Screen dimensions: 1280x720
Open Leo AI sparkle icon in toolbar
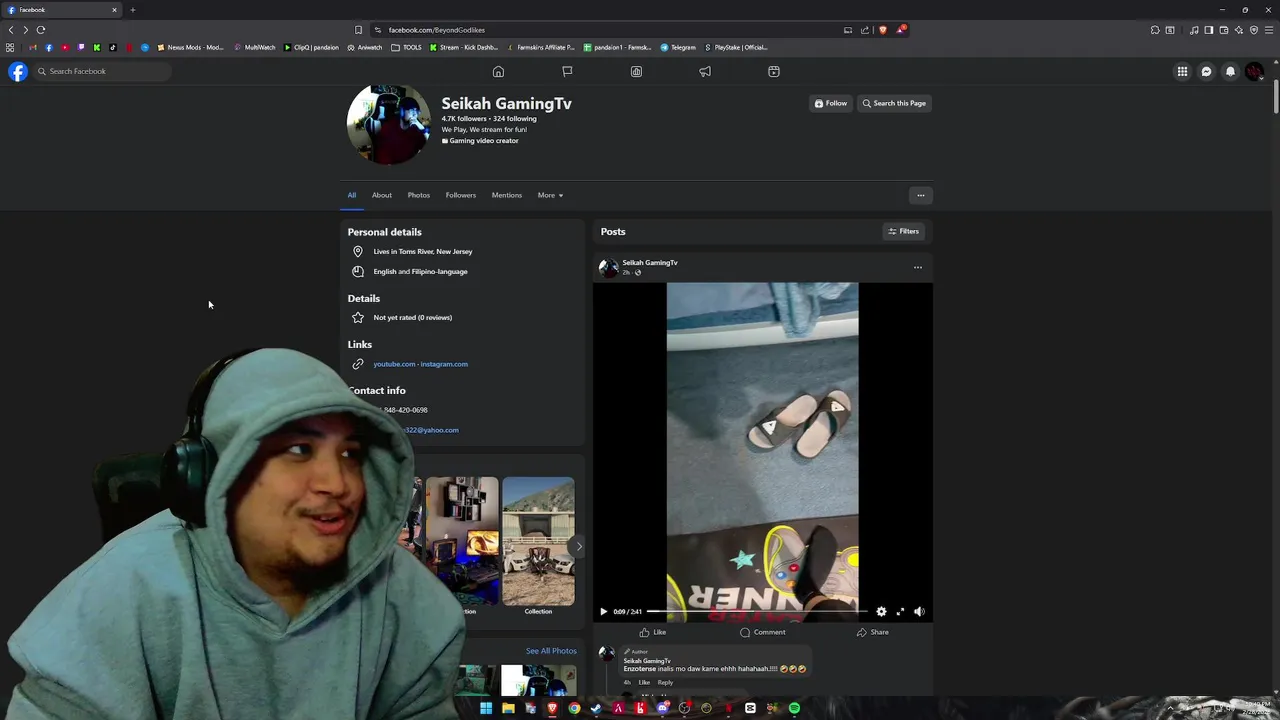click(x=1239, y=30)
